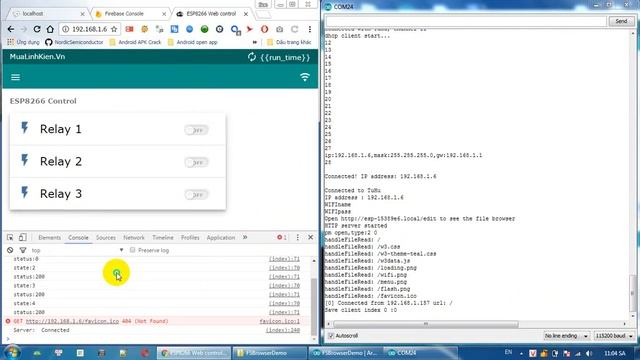Show hidden system tray icons arrow
640x360 pixels.
[521, 353]
